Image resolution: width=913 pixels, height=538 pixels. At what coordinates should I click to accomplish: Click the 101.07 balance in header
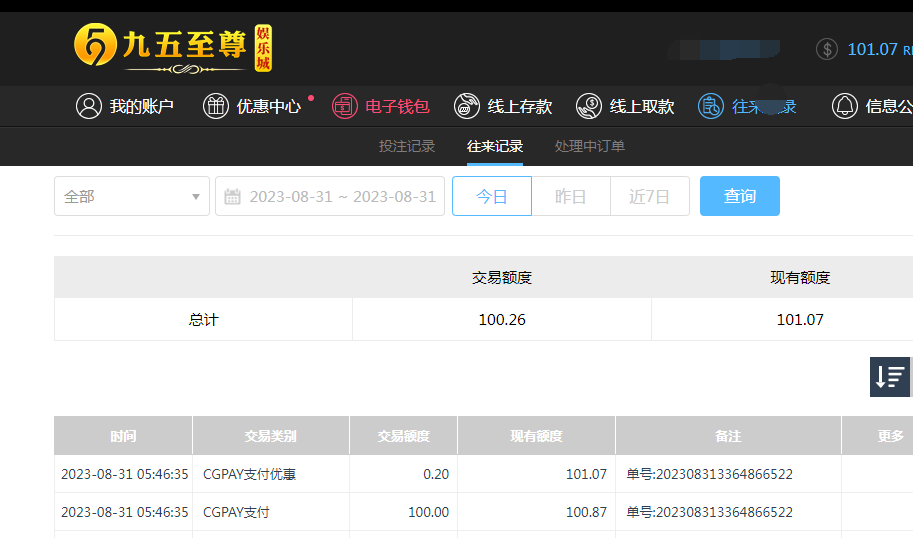point(872,49)
